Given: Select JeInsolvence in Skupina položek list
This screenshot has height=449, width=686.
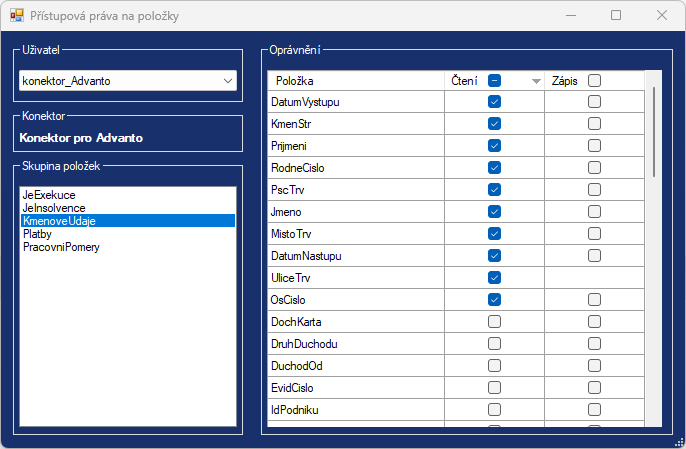Looking at the screenshot, I should click(x=128, y=208).
